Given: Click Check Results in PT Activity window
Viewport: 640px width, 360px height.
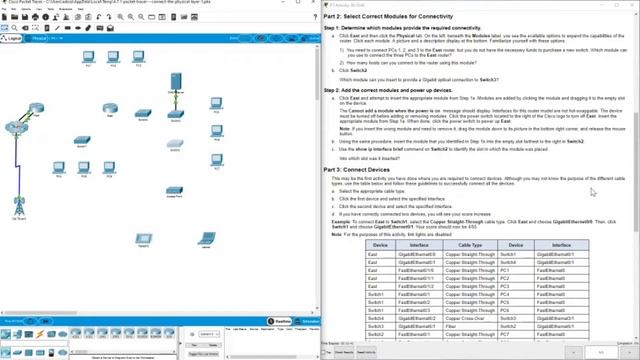Looking at the screenshot, I should (344, 352).
